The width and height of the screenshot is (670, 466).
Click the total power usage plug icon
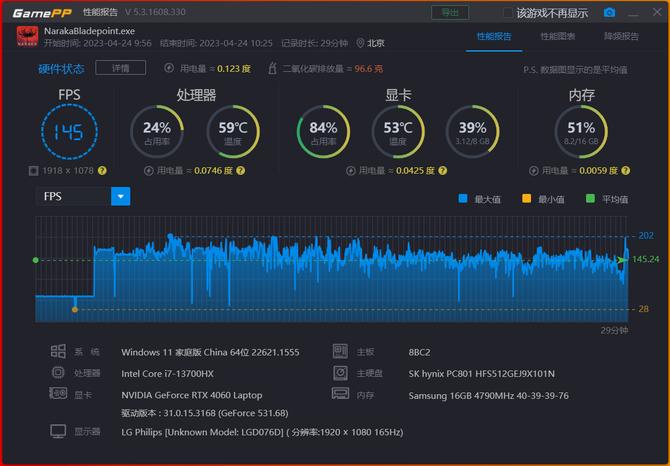tap(171, 69)
